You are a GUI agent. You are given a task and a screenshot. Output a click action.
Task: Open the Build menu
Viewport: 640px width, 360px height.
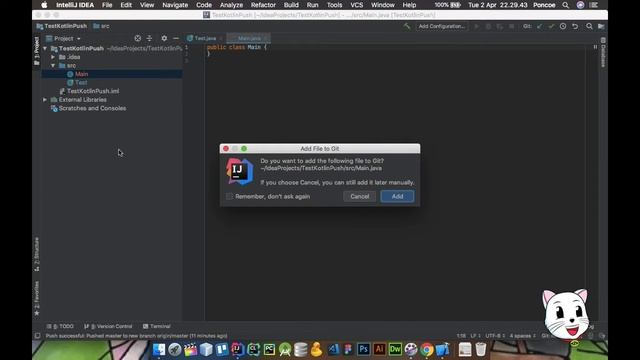(x=291, y=5)
